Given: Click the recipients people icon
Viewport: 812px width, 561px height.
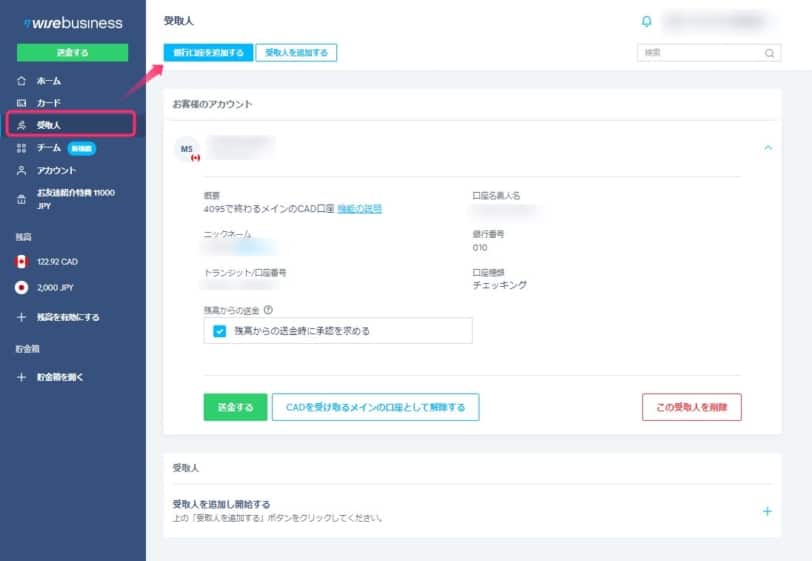Looking at the screenshot, I should coord(21,125).
